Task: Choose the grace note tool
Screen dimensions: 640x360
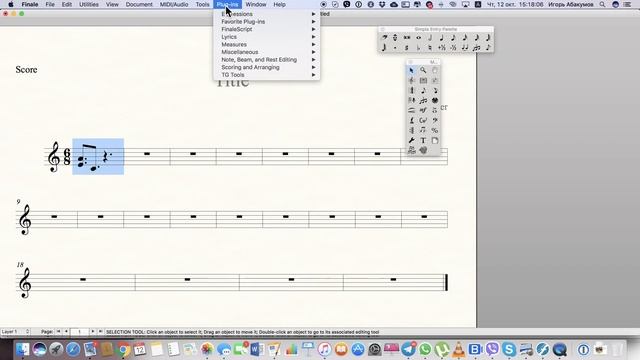Action: click(488, 48)
